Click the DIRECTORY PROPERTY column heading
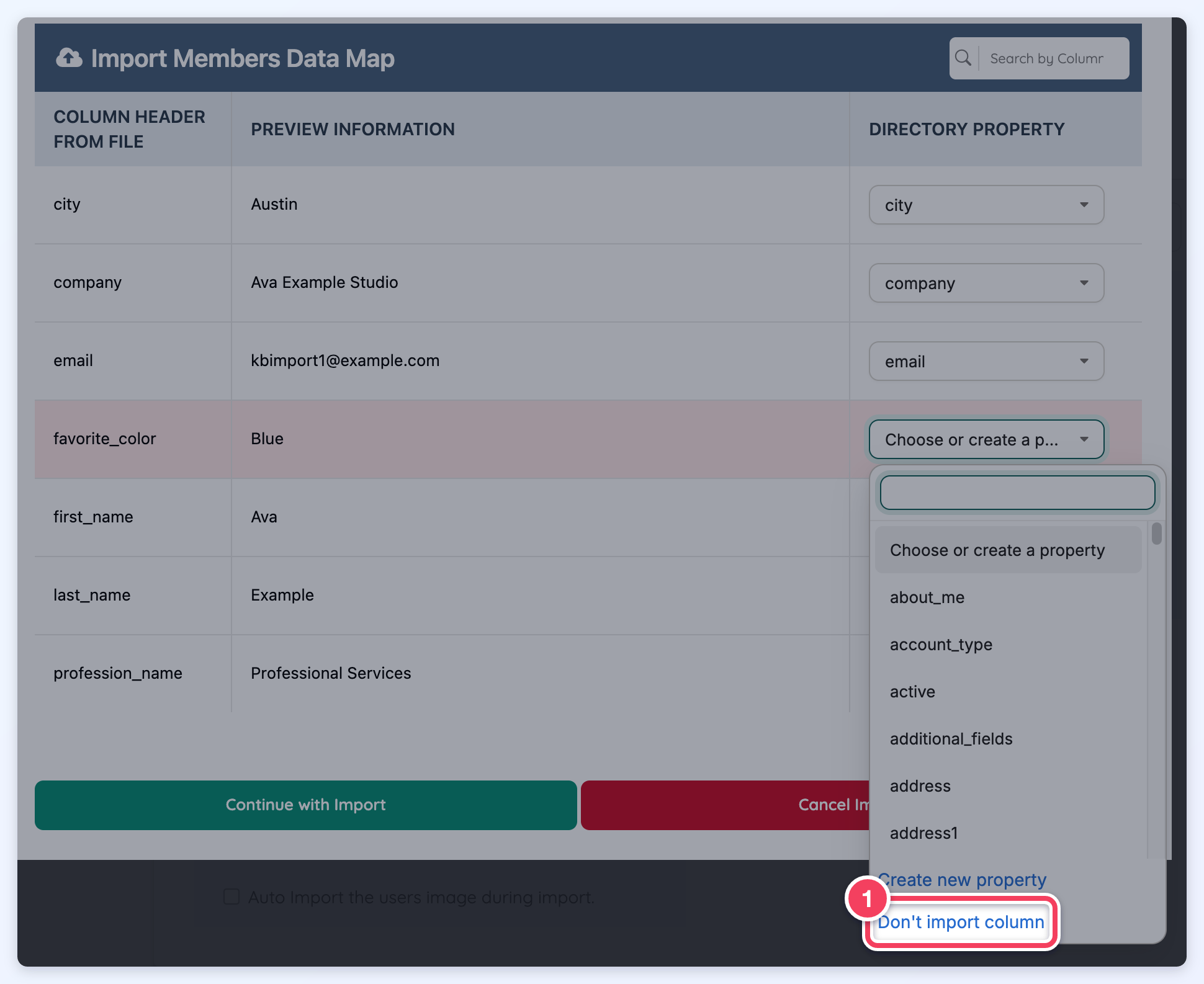 (966, 129)
